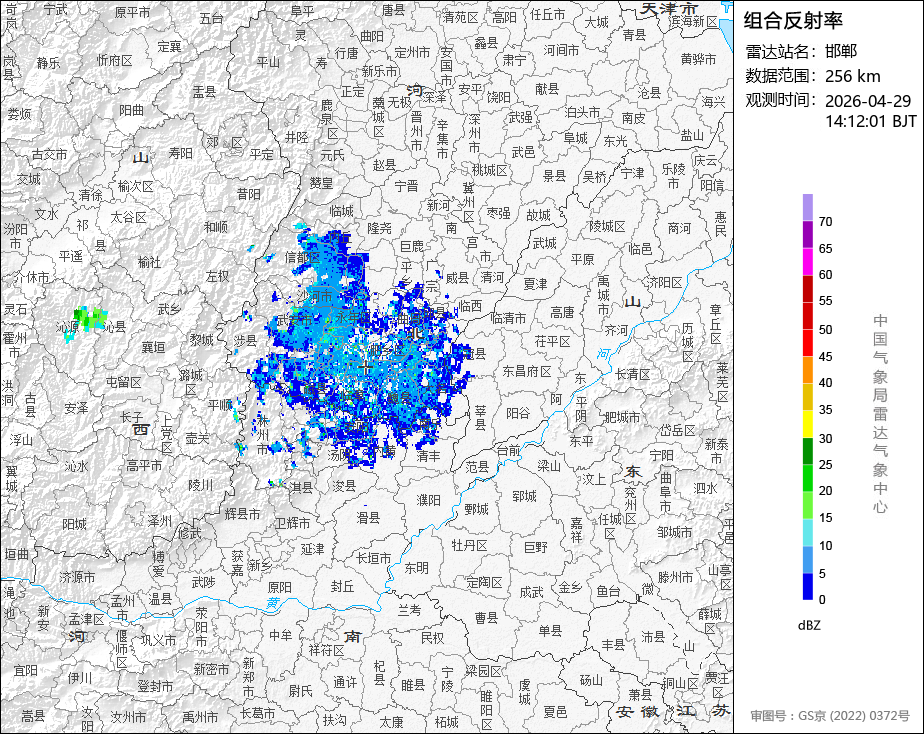
Task: Select the 肥城市 label
Action: 622,417
